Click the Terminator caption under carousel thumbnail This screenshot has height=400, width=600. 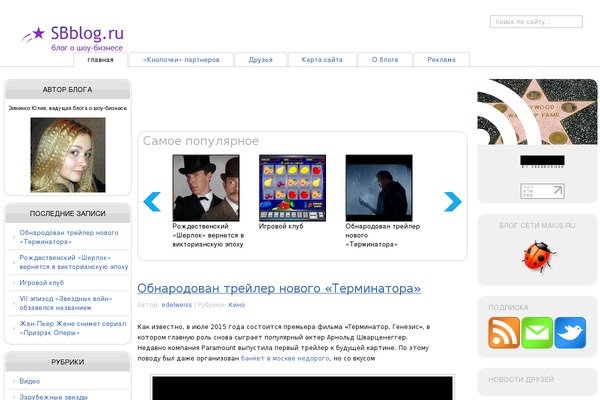point(383,235)
